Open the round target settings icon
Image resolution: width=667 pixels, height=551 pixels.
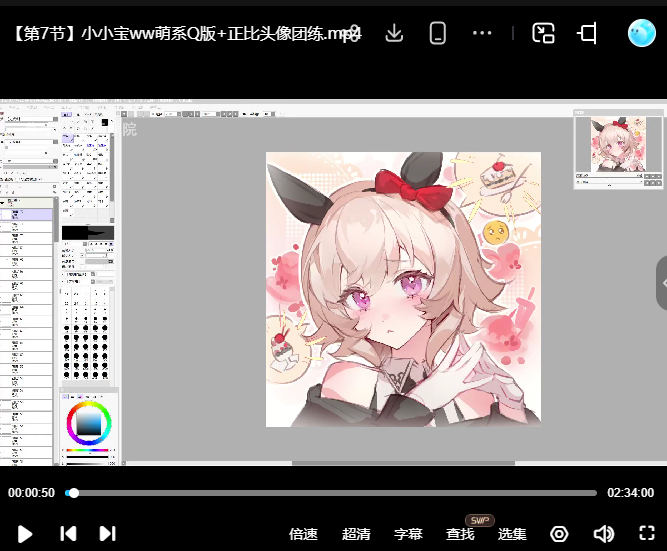pyautogui.click(x=559, y=534)
